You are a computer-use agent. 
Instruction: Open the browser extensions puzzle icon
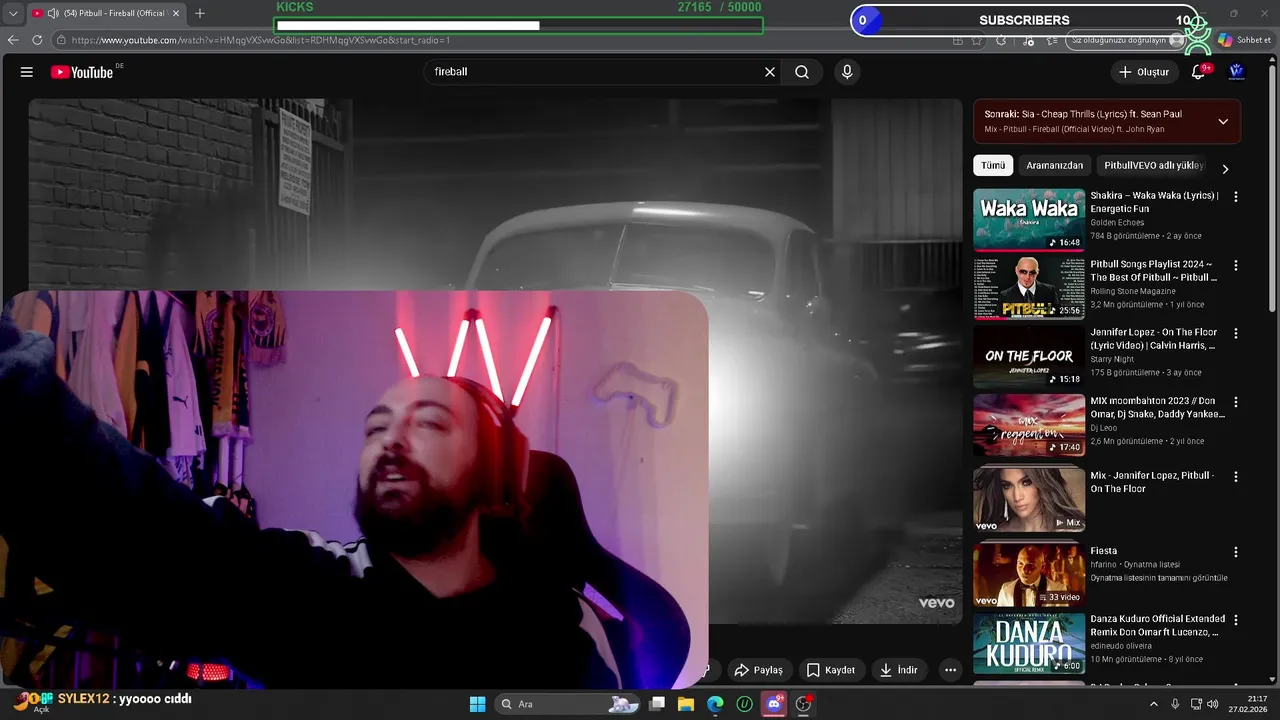1002,40
